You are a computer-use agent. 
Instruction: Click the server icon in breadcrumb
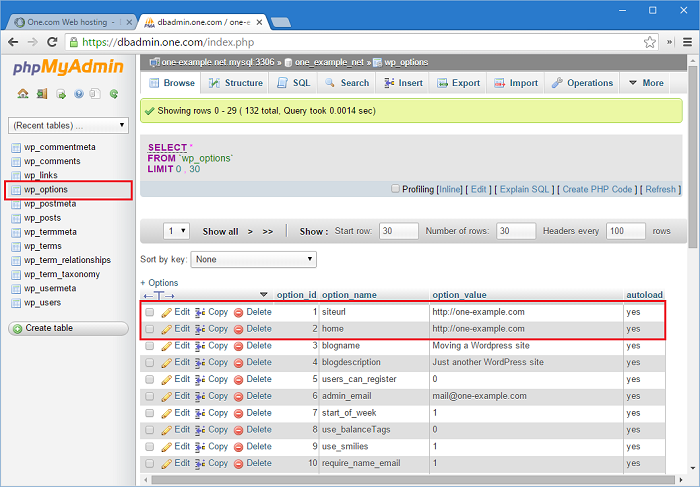point(154,62)
